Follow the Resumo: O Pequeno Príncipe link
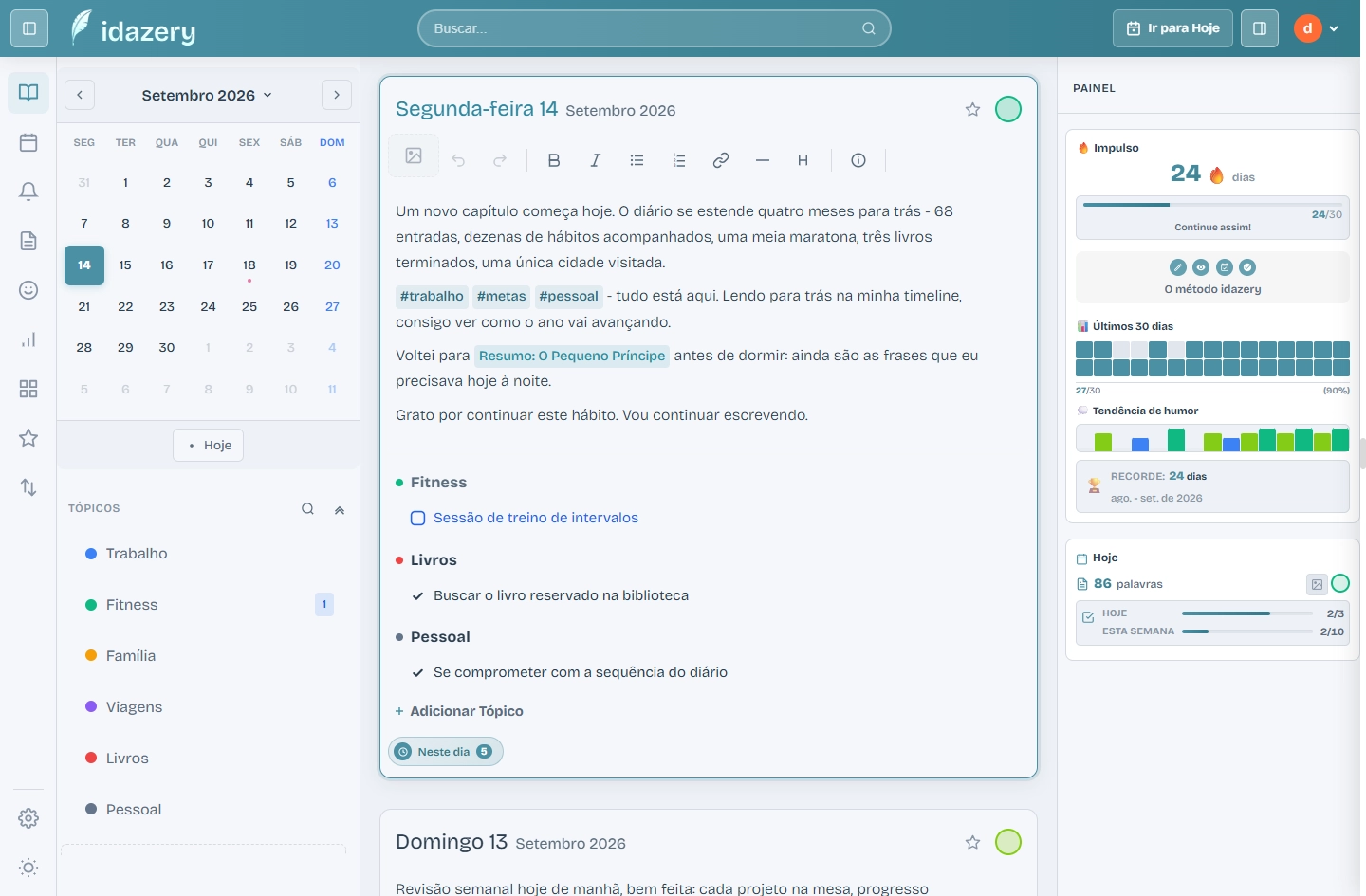Viewport: 1366px width, 896px height. tap(572, 356)
